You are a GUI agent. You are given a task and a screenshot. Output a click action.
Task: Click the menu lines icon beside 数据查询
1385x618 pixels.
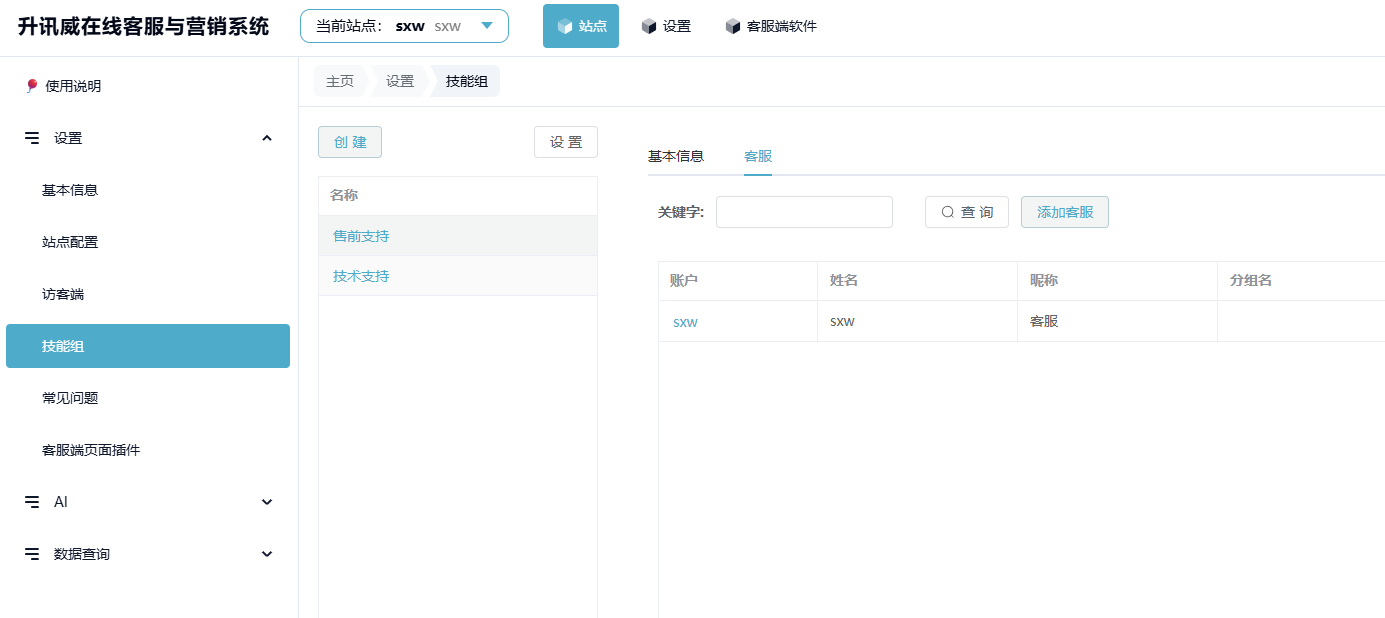click(32, 554)
